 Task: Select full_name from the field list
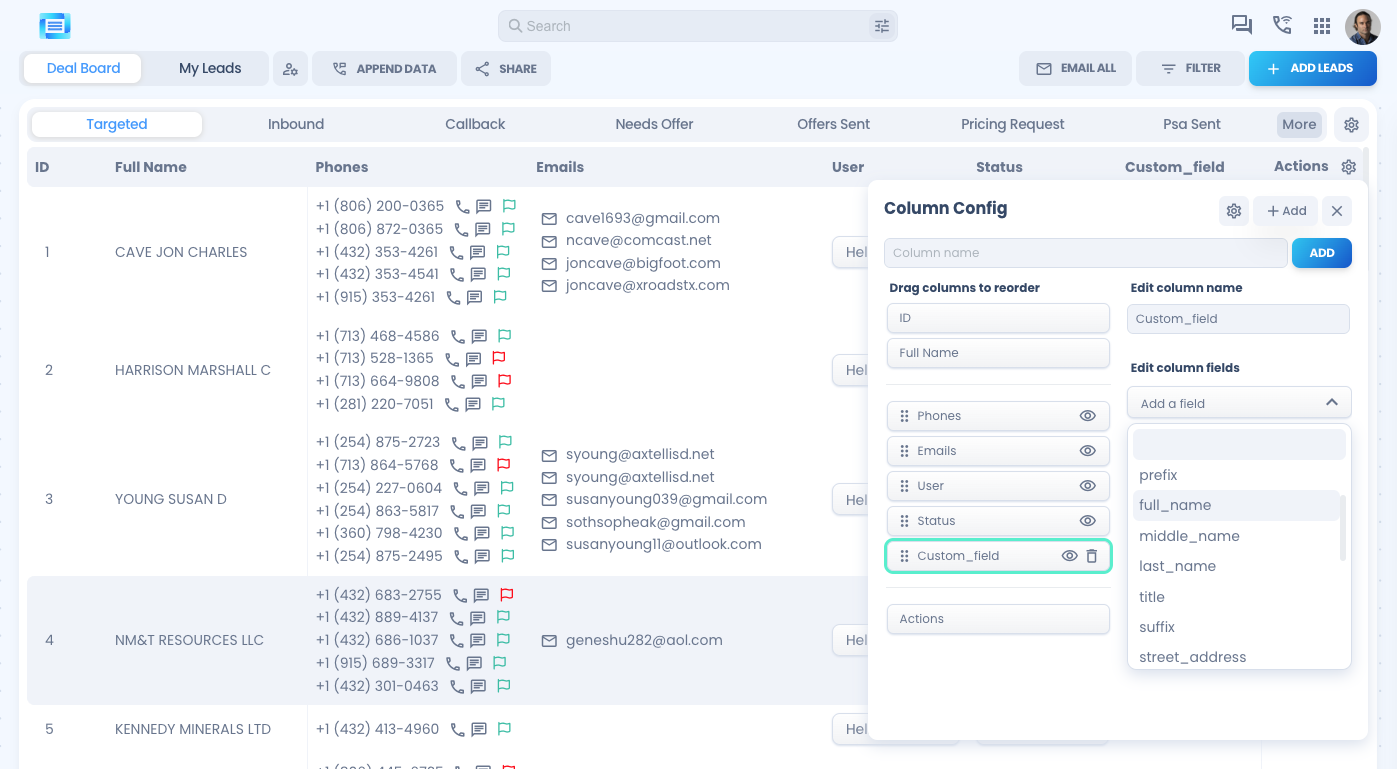[x=1175, y=506]
